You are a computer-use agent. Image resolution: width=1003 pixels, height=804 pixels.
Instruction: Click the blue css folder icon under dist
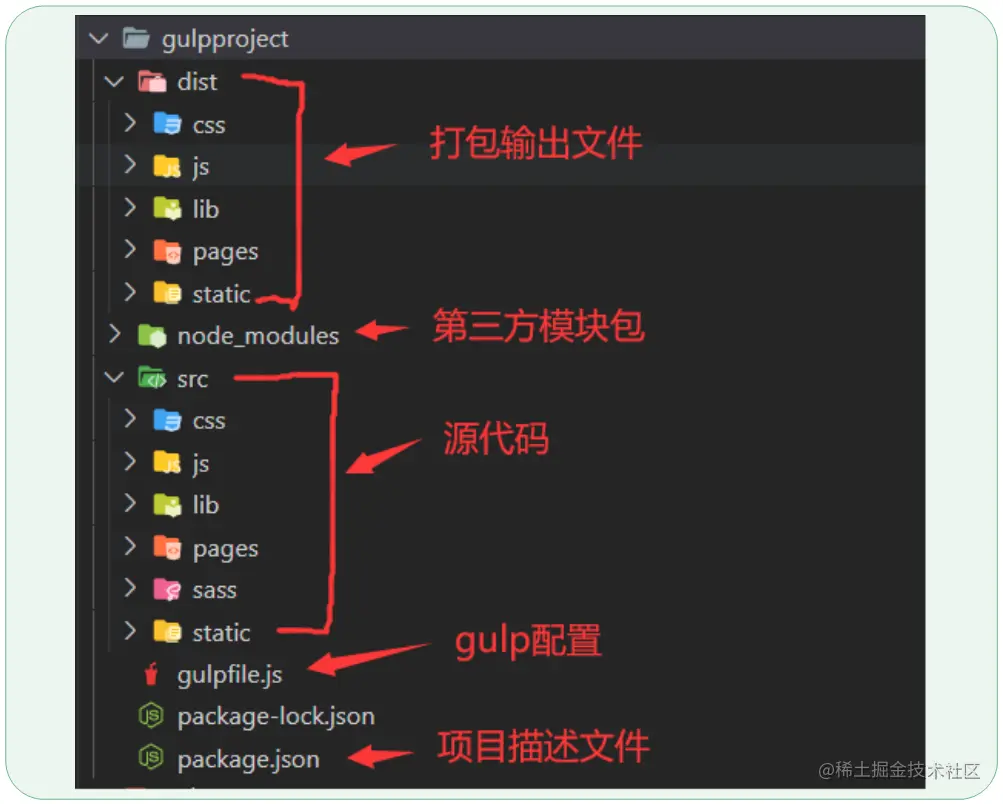click(168, 123)
